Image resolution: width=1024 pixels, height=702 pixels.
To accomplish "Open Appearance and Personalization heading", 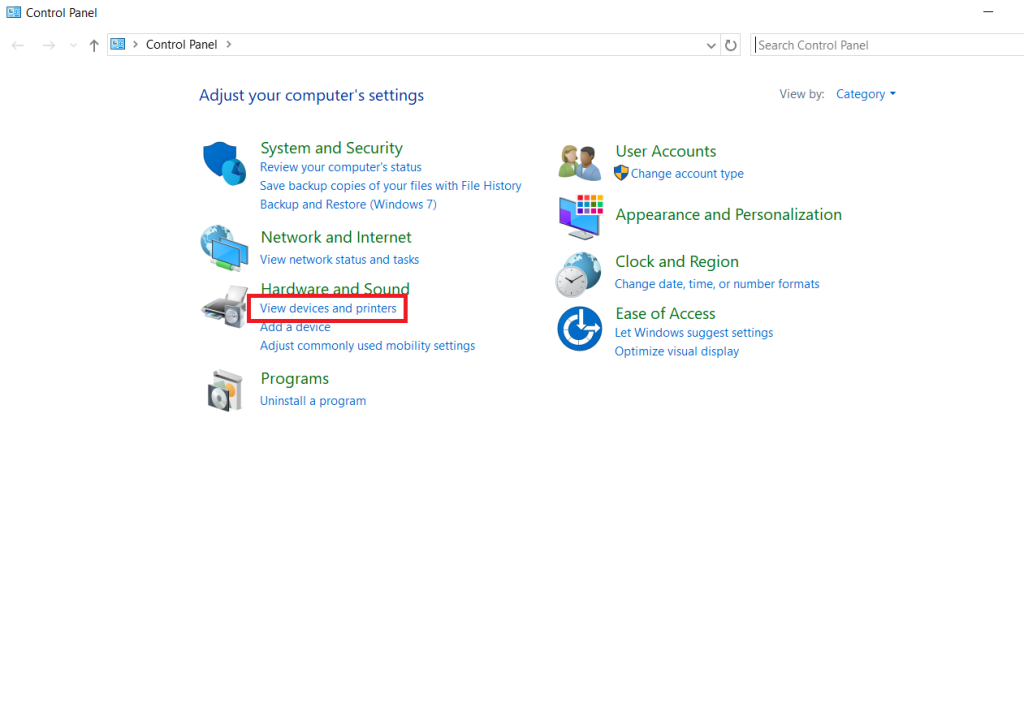I will click(x=729, y=215).
